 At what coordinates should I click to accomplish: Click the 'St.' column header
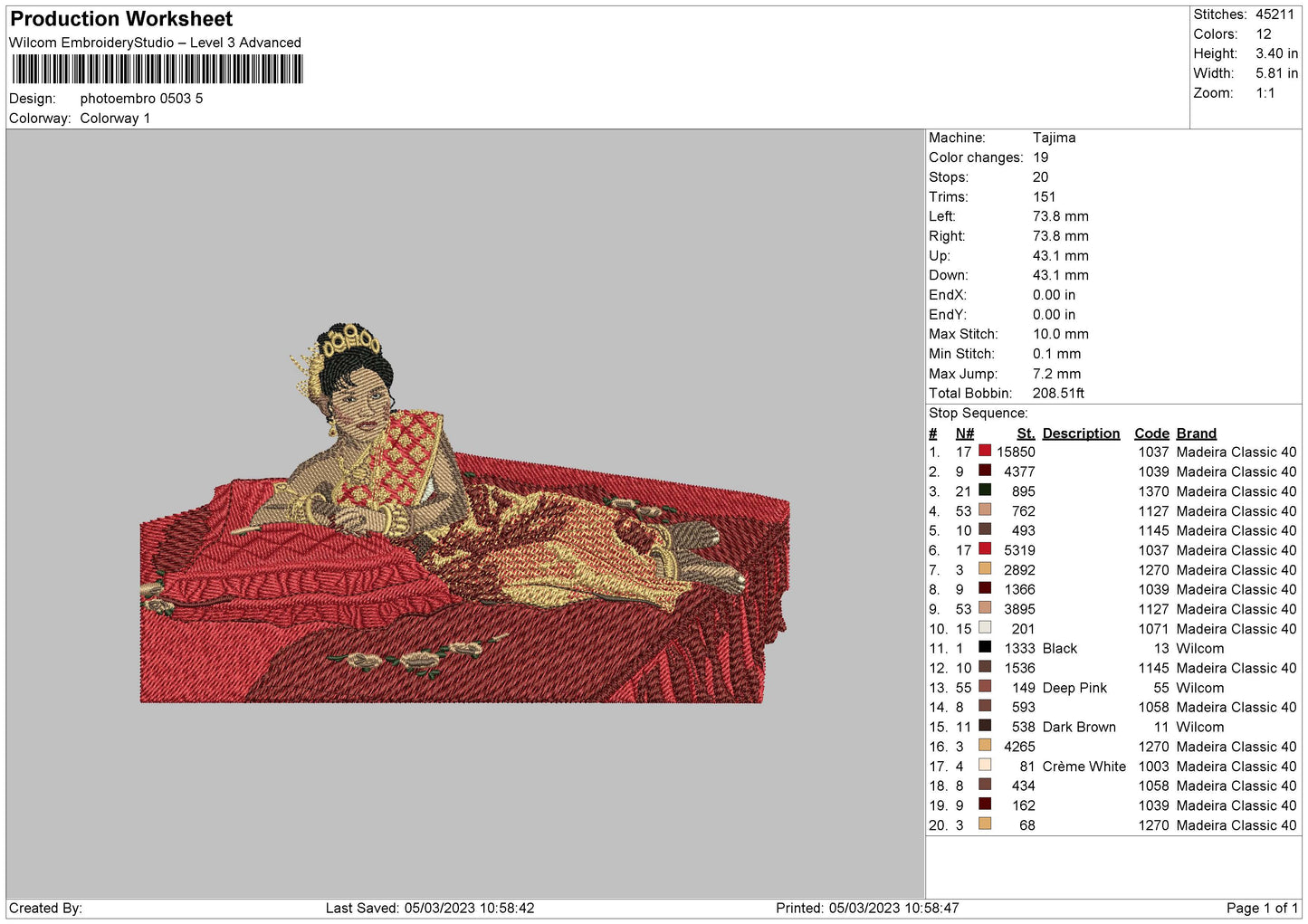coord(1026,433)
